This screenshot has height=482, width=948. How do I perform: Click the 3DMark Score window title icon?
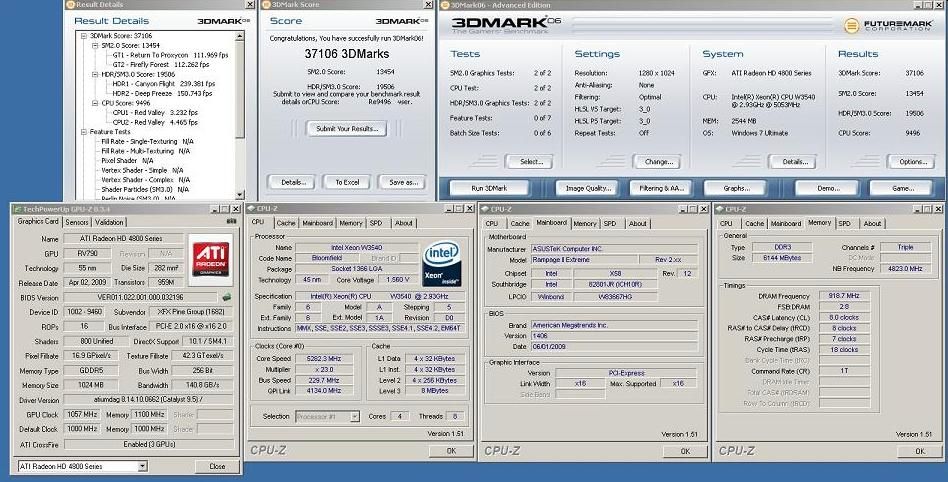[x=267, y=4]
